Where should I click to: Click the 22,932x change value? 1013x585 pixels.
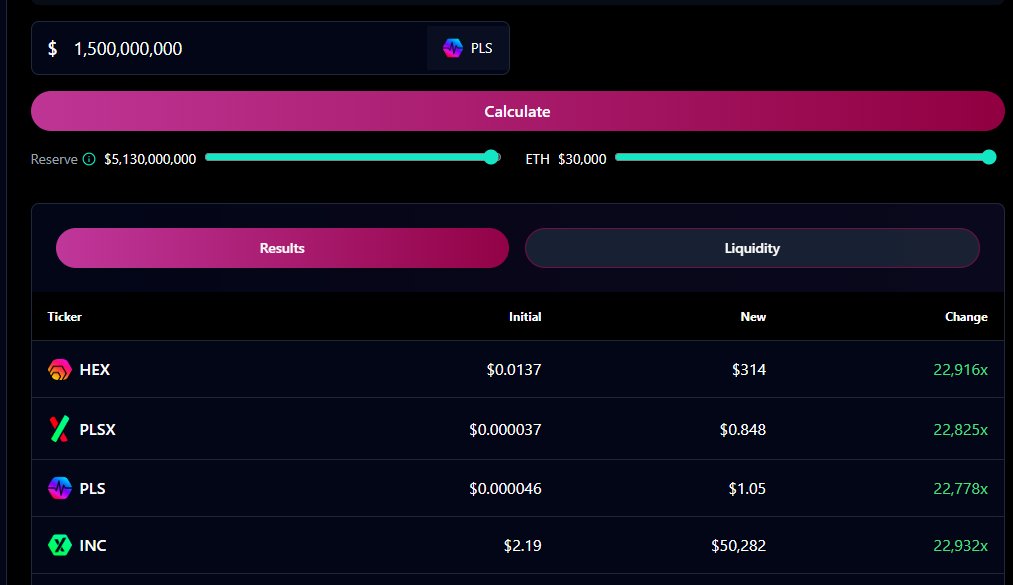(x=960, y=545)
